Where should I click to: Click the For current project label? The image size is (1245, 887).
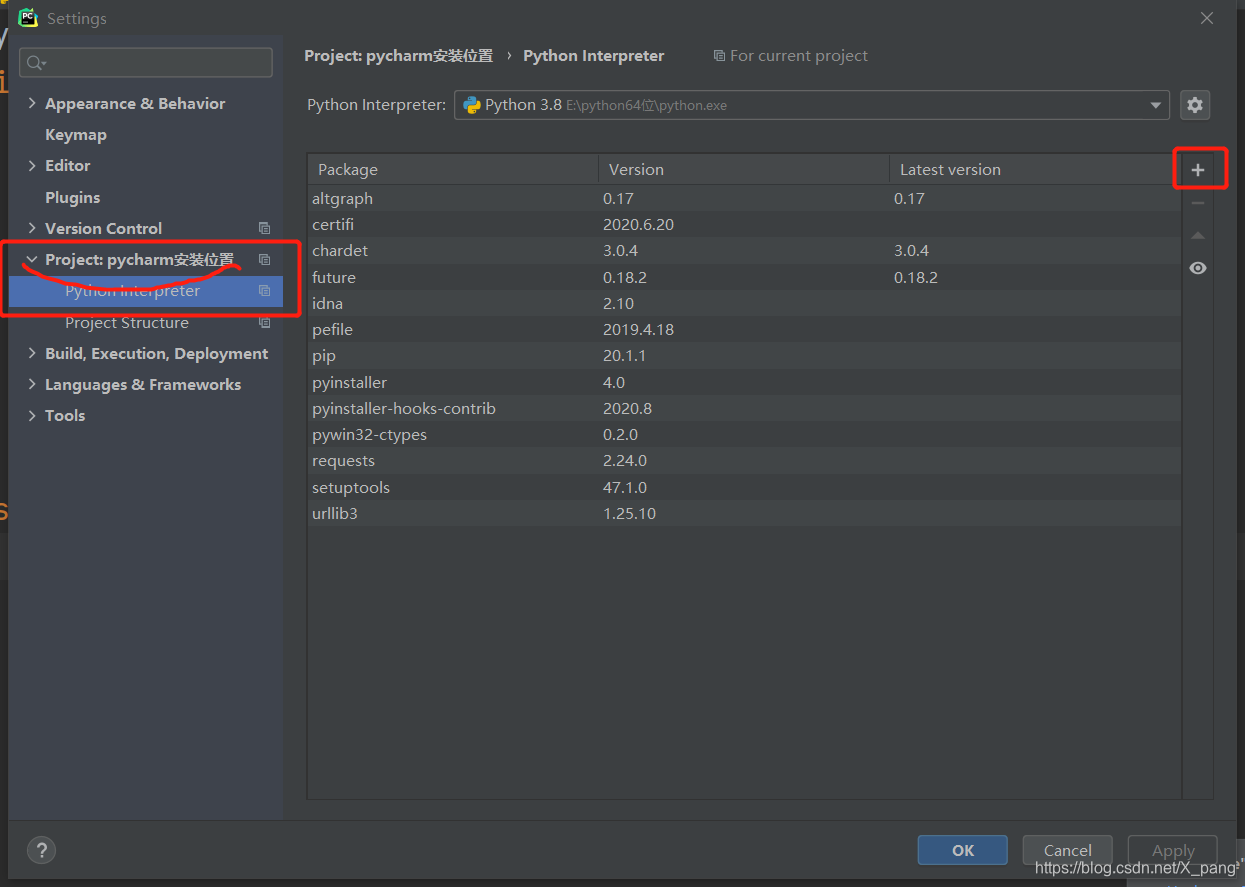pyautogui.click(x=791, y=56)
